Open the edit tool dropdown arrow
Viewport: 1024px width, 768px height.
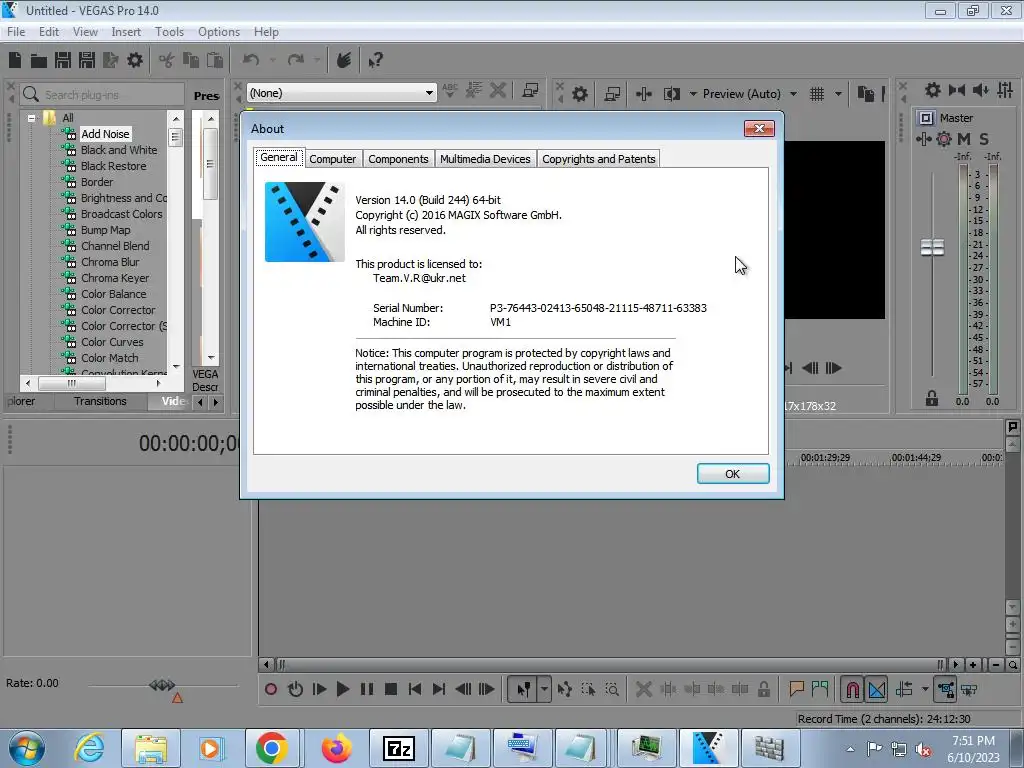coord(544,689)
